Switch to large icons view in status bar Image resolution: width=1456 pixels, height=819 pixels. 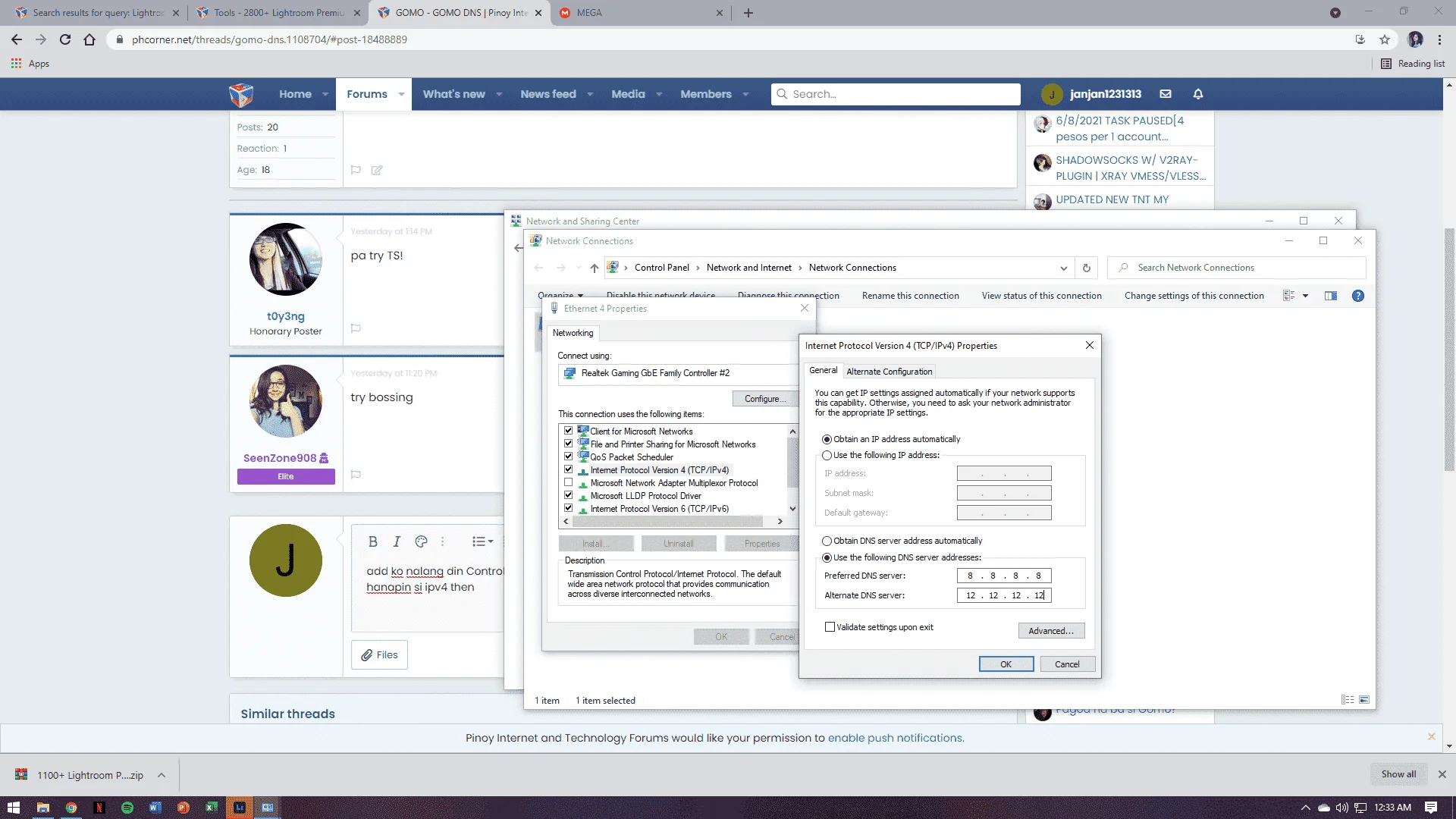pos(1364,700)
